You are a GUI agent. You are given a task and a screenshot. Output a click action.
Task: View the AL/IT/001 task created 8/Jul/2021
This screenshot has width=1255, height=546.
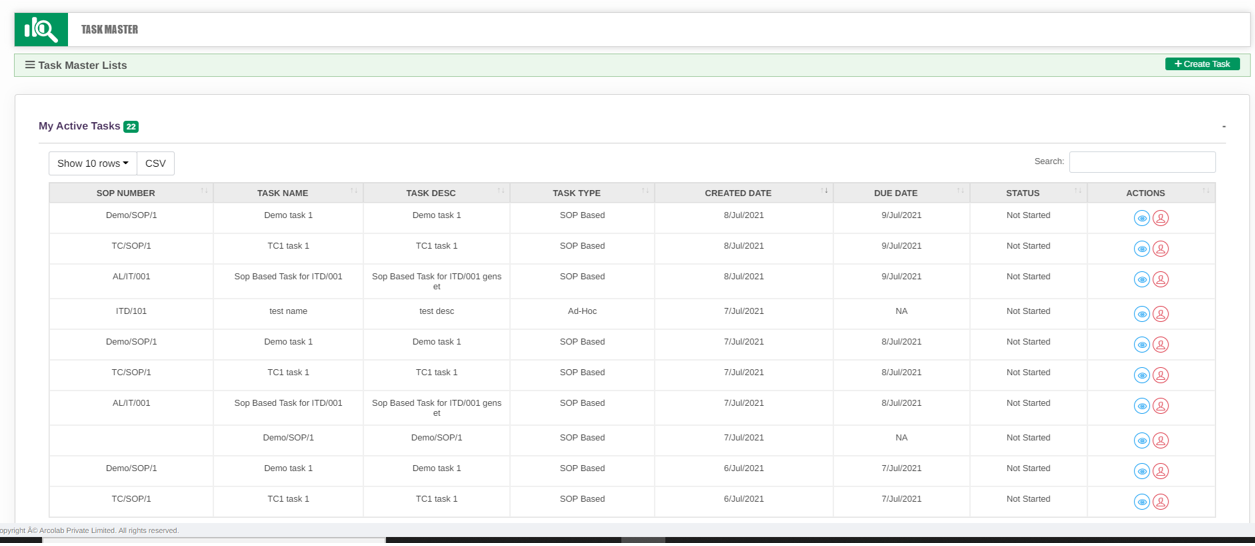click(x=1141, y=280)
